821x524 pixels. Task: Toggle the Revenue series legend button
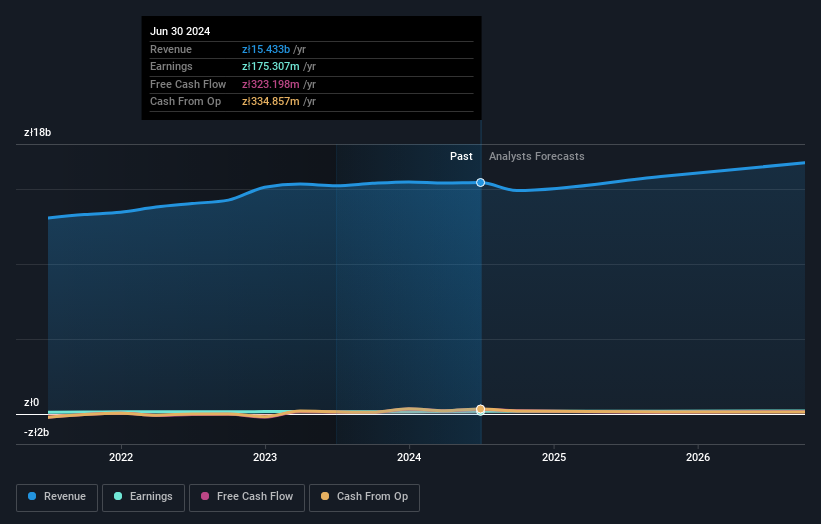[x=57, y=497]
